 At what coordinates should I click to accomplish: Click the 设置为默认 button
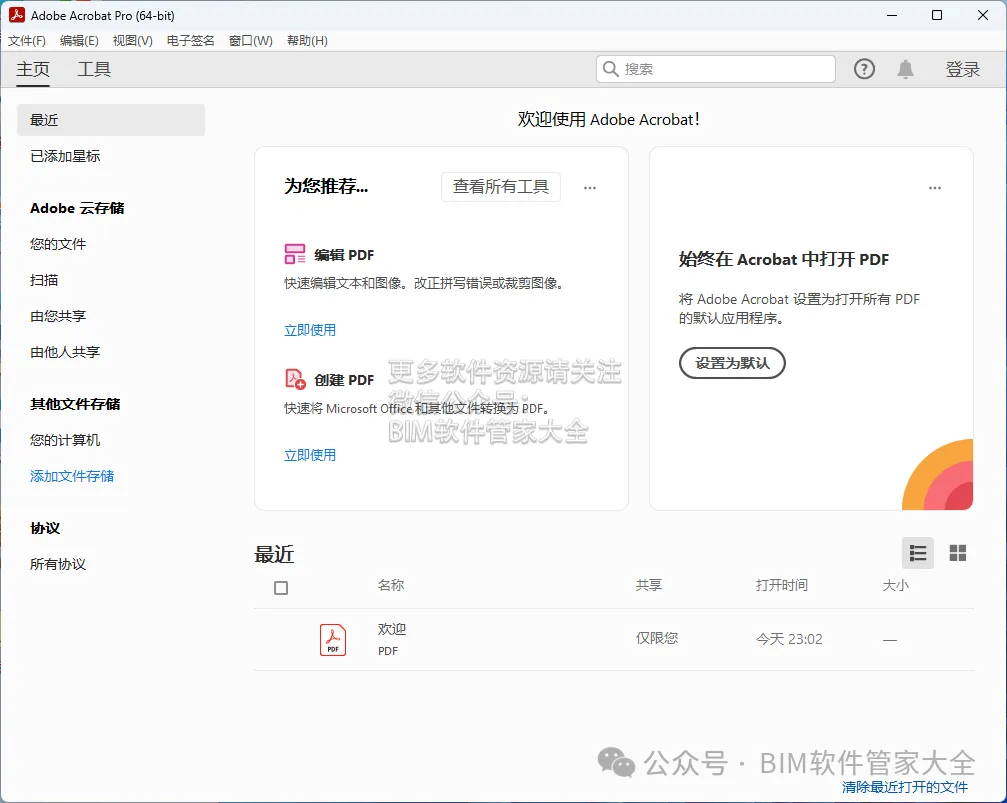tap(732, 363)
